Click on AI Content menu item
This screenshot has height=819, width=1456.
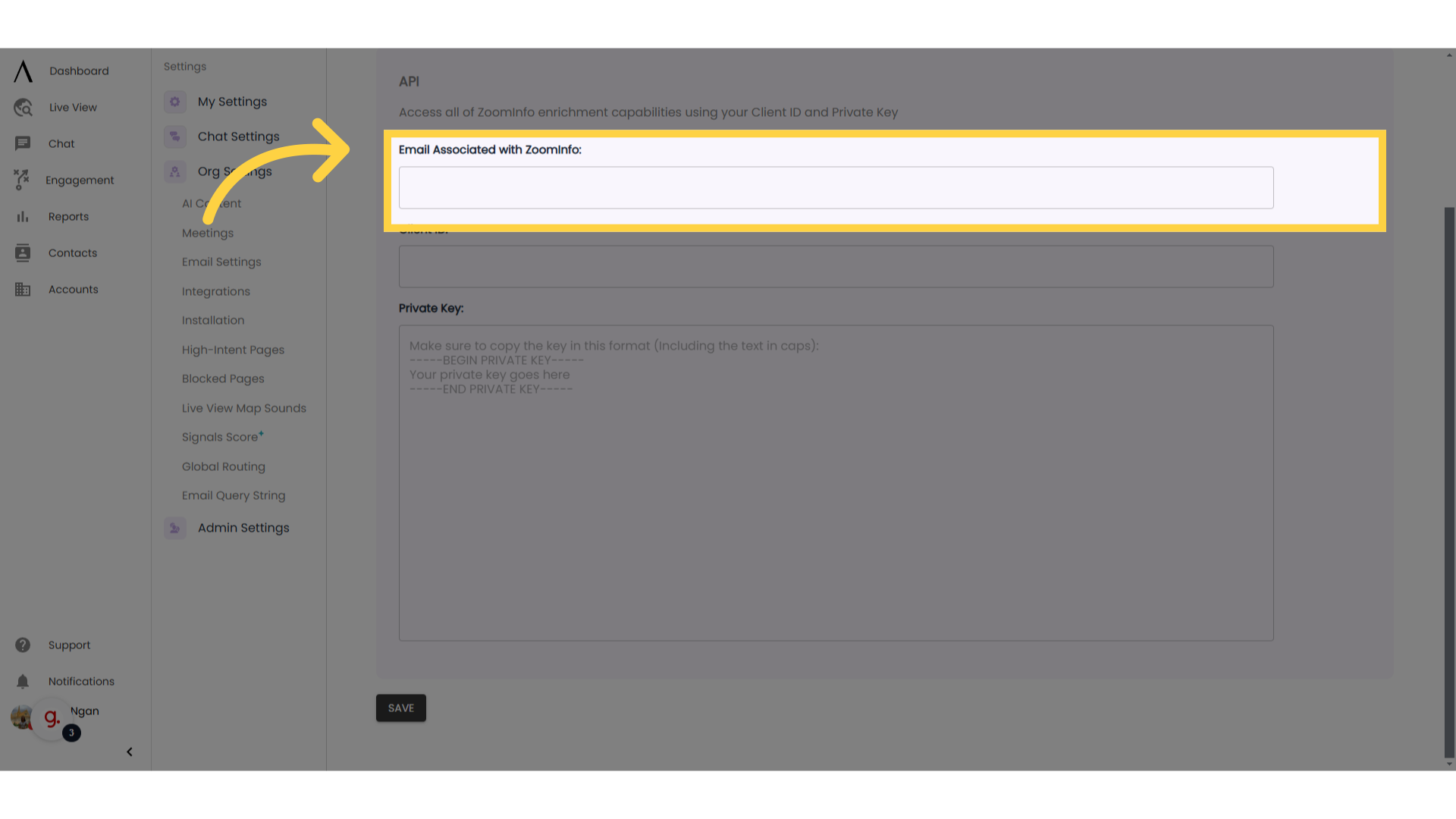click(x=211, y=203)
